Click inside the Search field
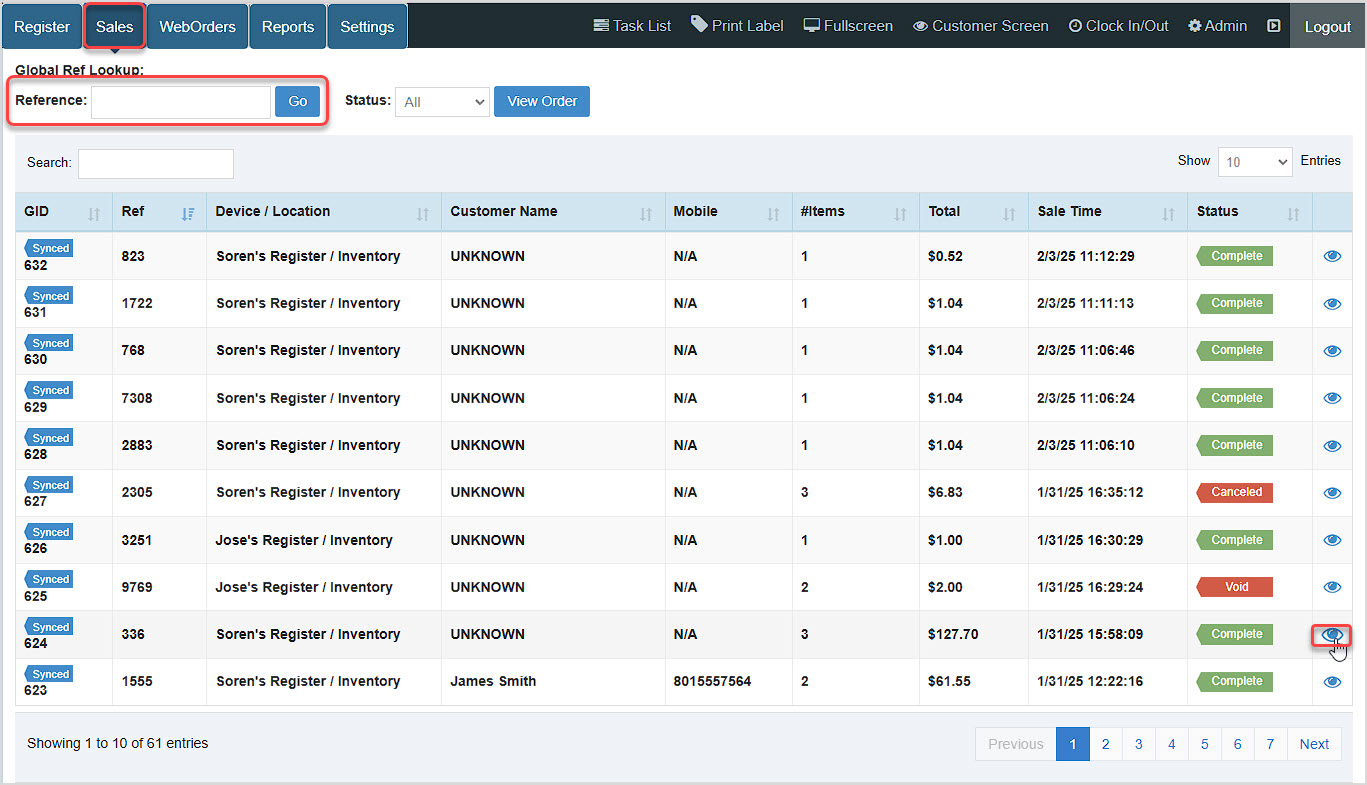Screen dimensions: 1367x785 (155, 163)
